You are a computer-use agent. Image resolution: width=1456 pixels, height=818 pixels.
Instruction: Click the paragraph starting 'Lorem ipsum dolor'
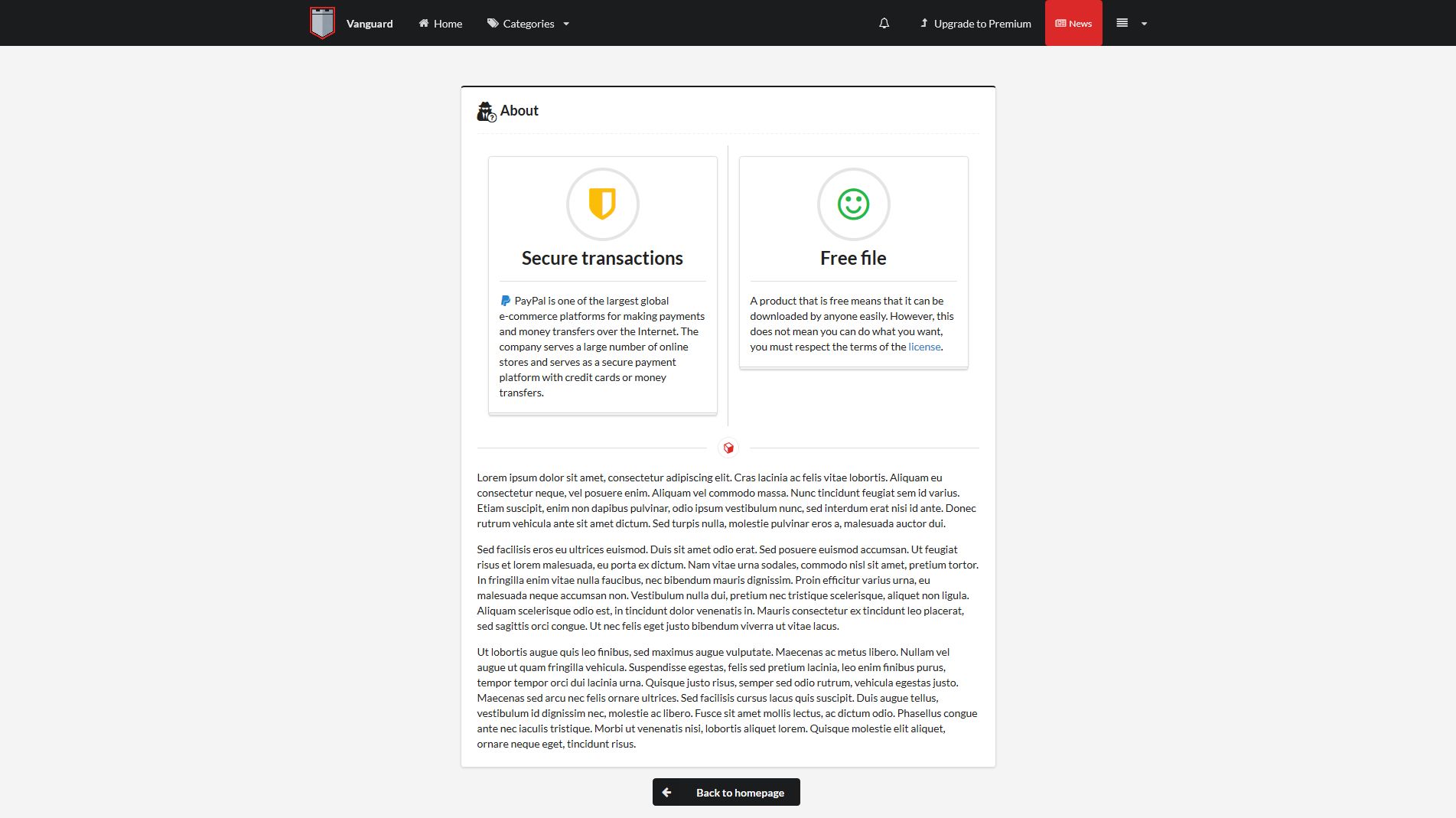point(728,500)
